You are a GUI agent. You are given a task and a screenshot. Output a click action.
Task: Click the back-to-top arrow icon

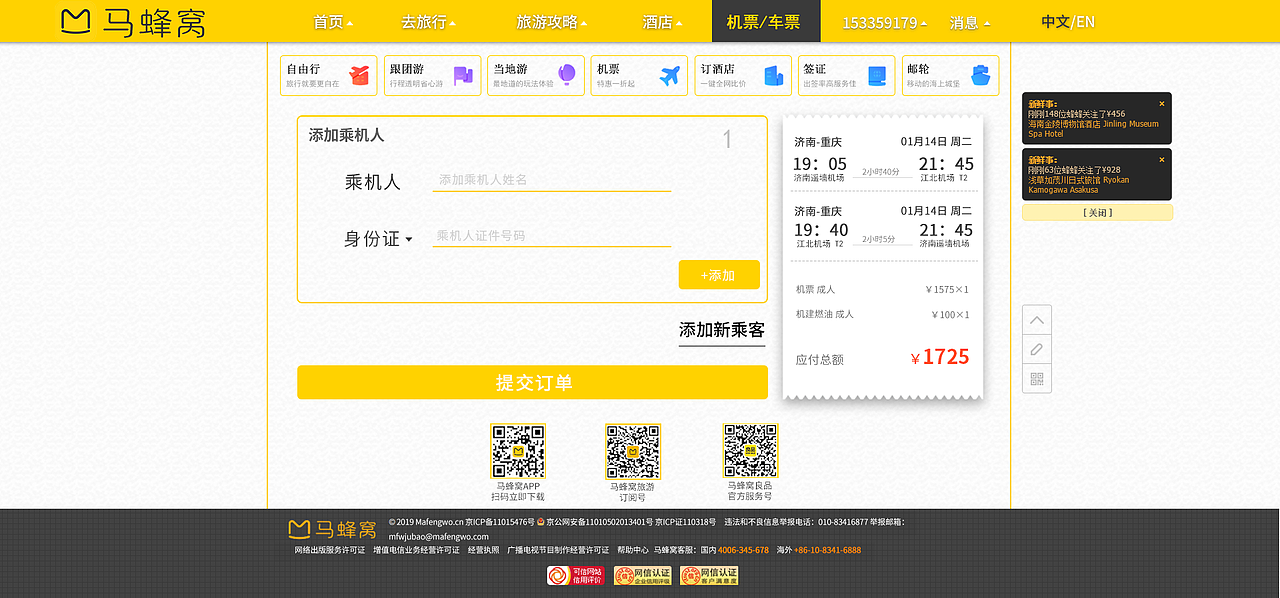pyautogui.click(x=1037, y=318)
